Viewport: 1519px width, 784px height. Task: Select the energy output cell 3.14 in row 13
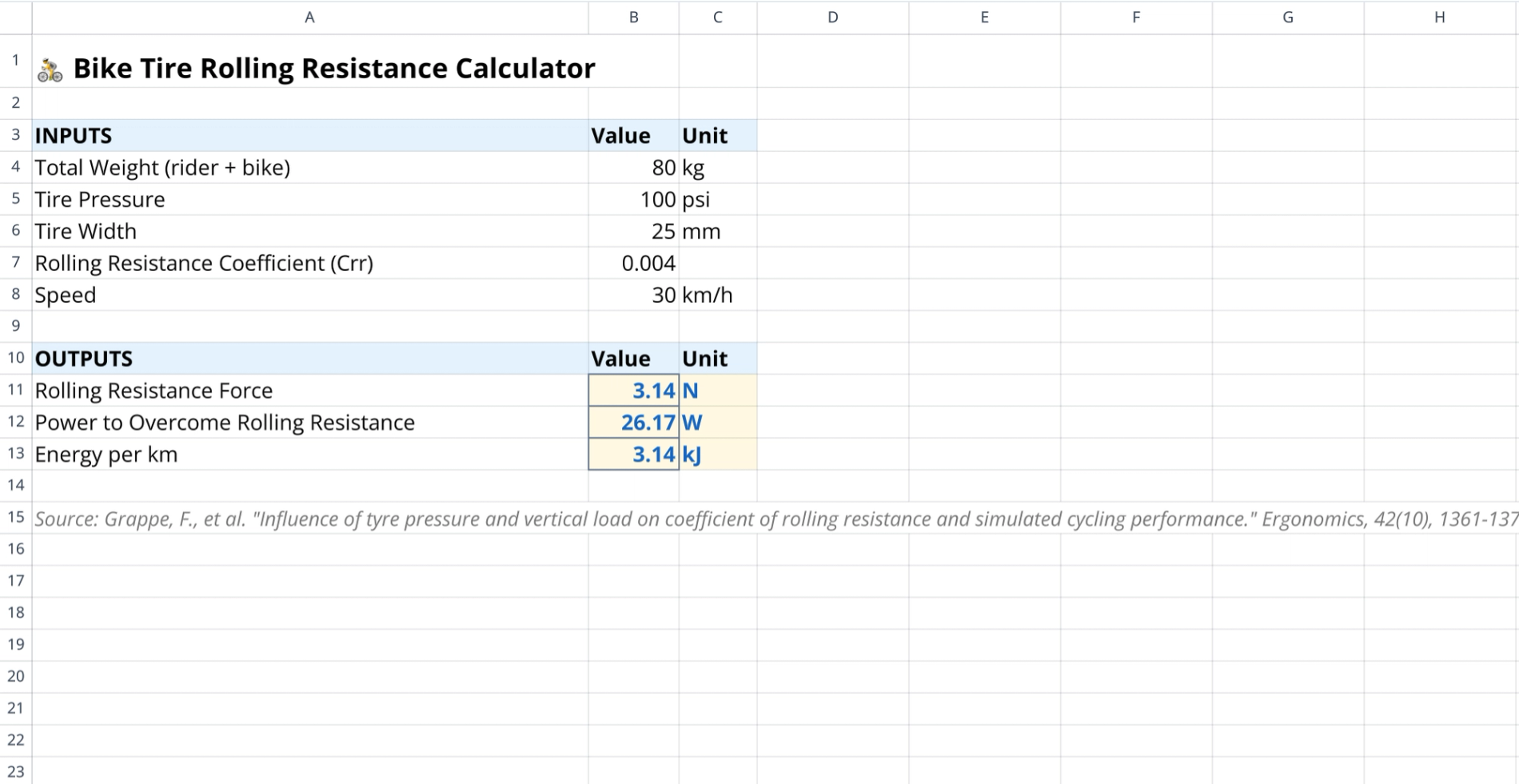(634, 455)
